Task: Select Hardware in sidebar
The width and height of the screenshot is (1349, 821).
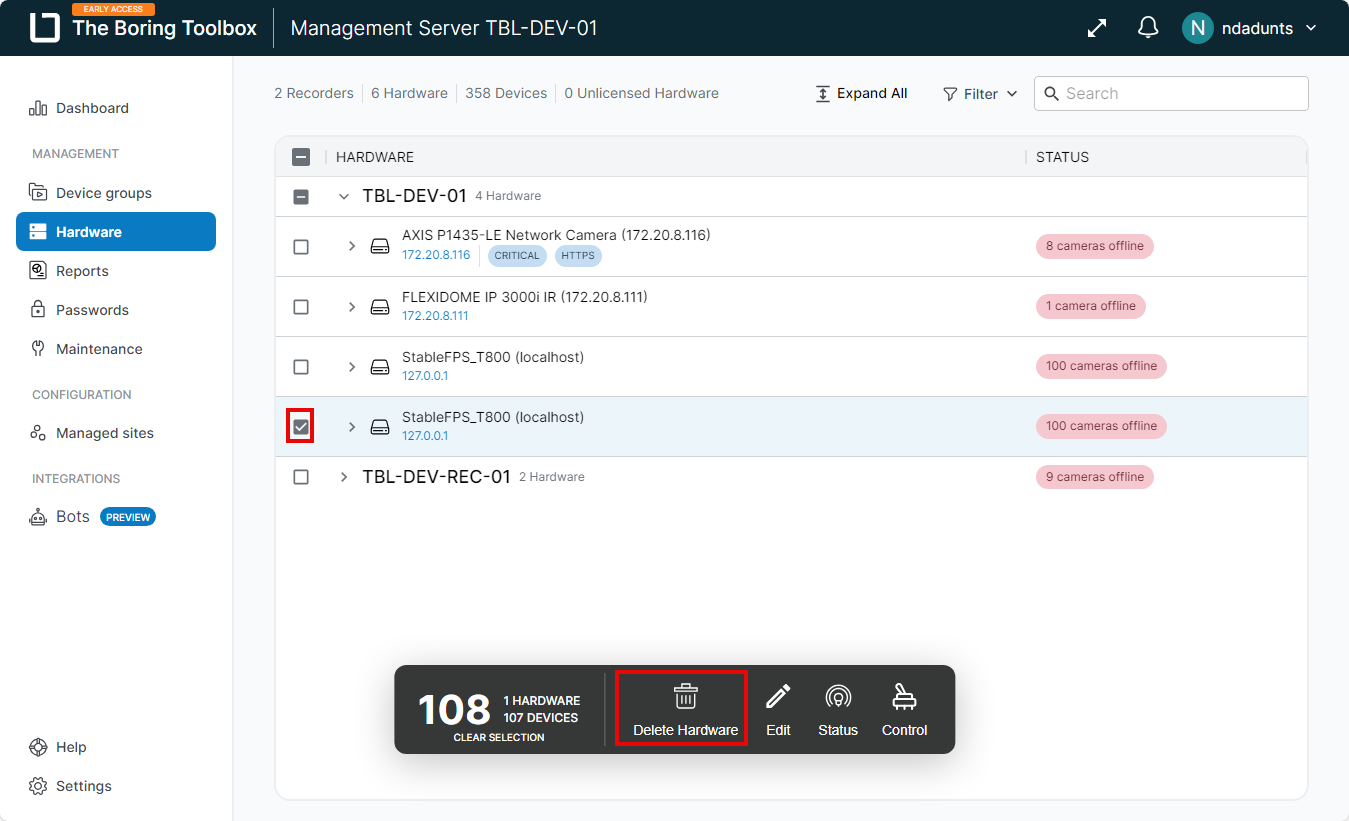Action: (116, 232)
